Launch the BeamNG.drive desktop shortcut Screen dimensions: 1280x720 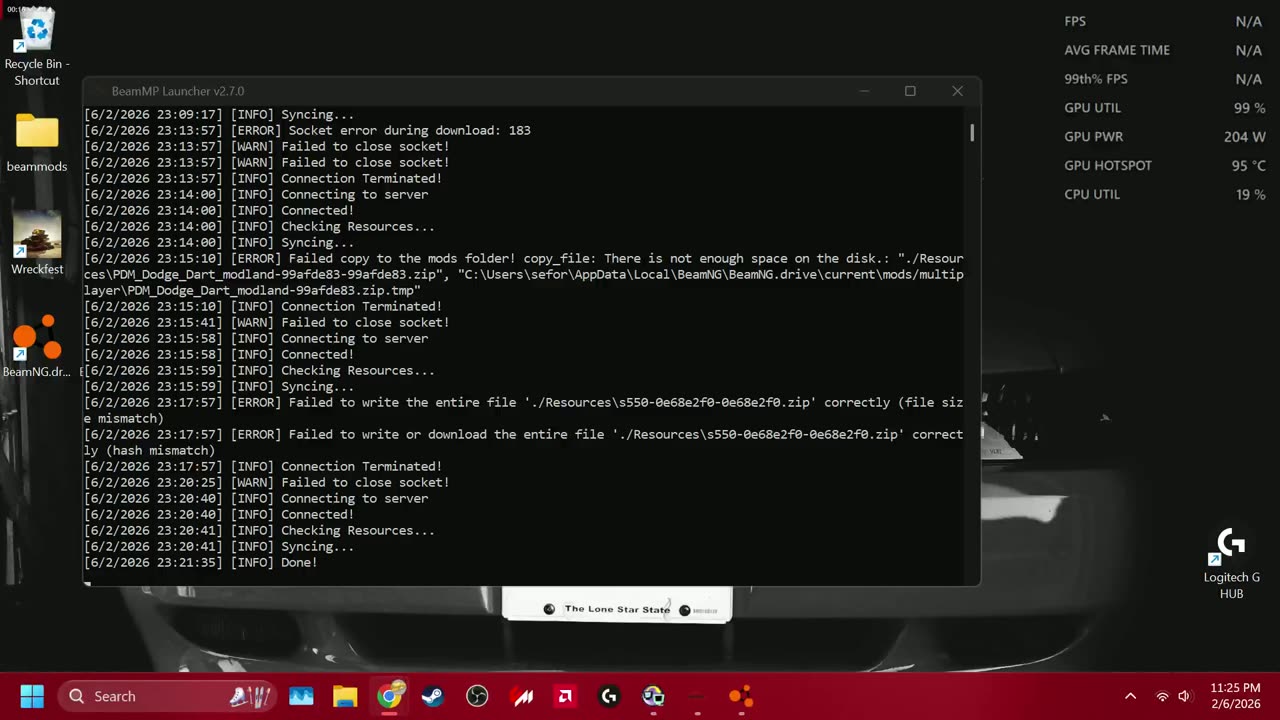click(x=37, y=346)
